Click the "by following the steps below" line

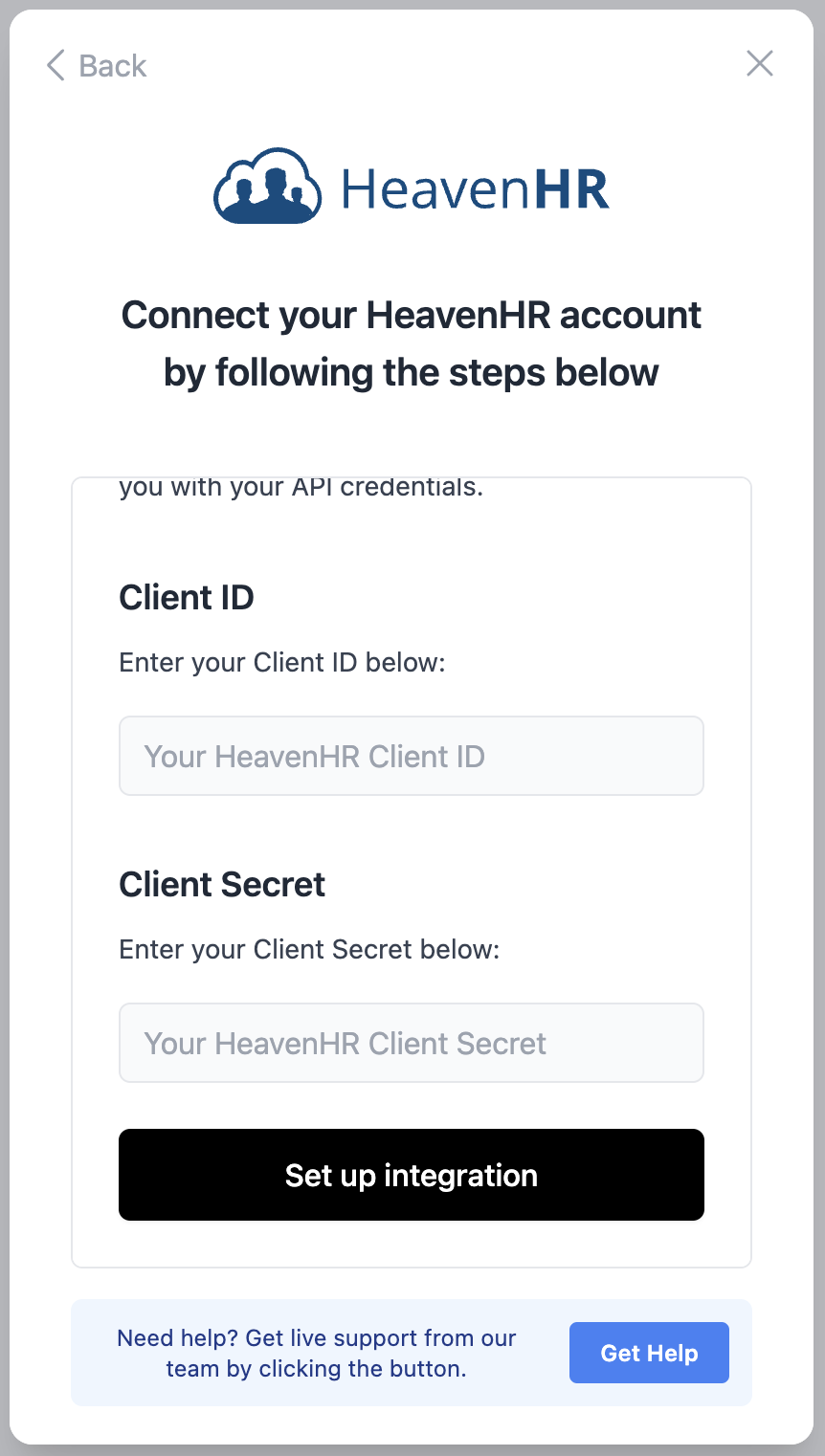click(x=412, y=372)
